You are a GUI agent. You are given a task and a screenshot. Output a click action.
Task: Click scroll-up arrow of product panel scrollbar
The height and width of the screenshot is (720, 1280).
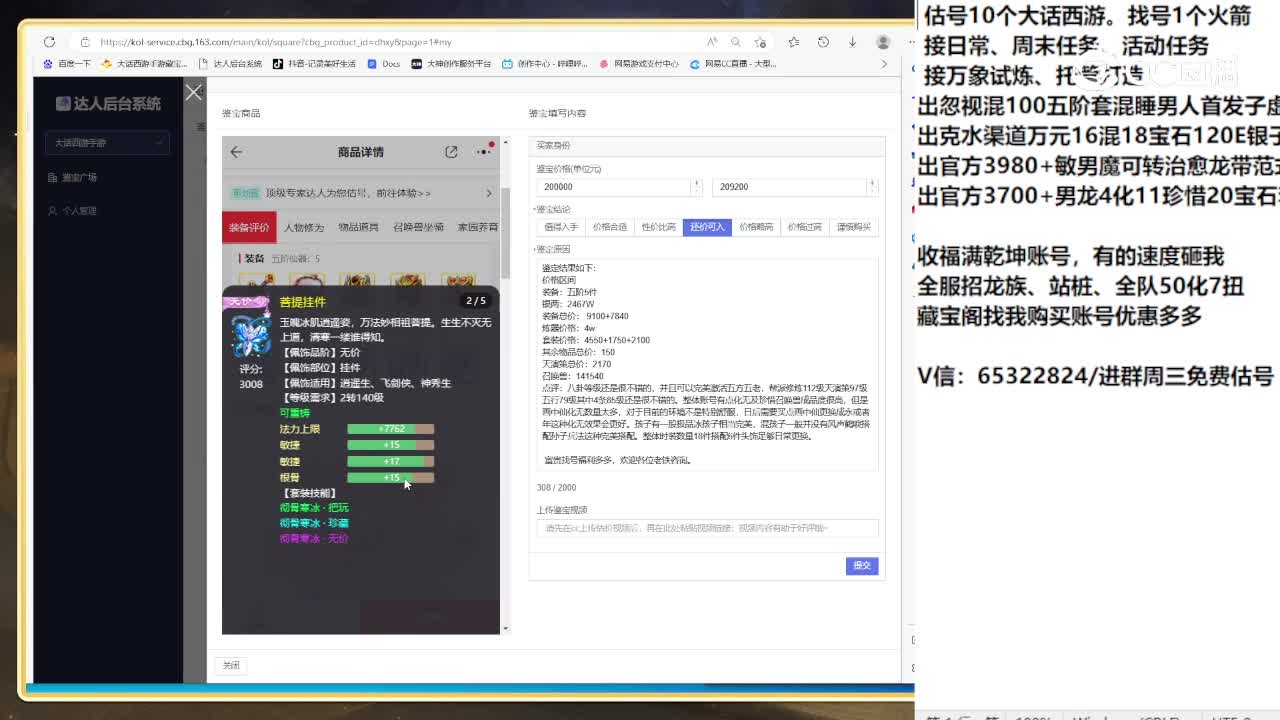pos(505,143)
